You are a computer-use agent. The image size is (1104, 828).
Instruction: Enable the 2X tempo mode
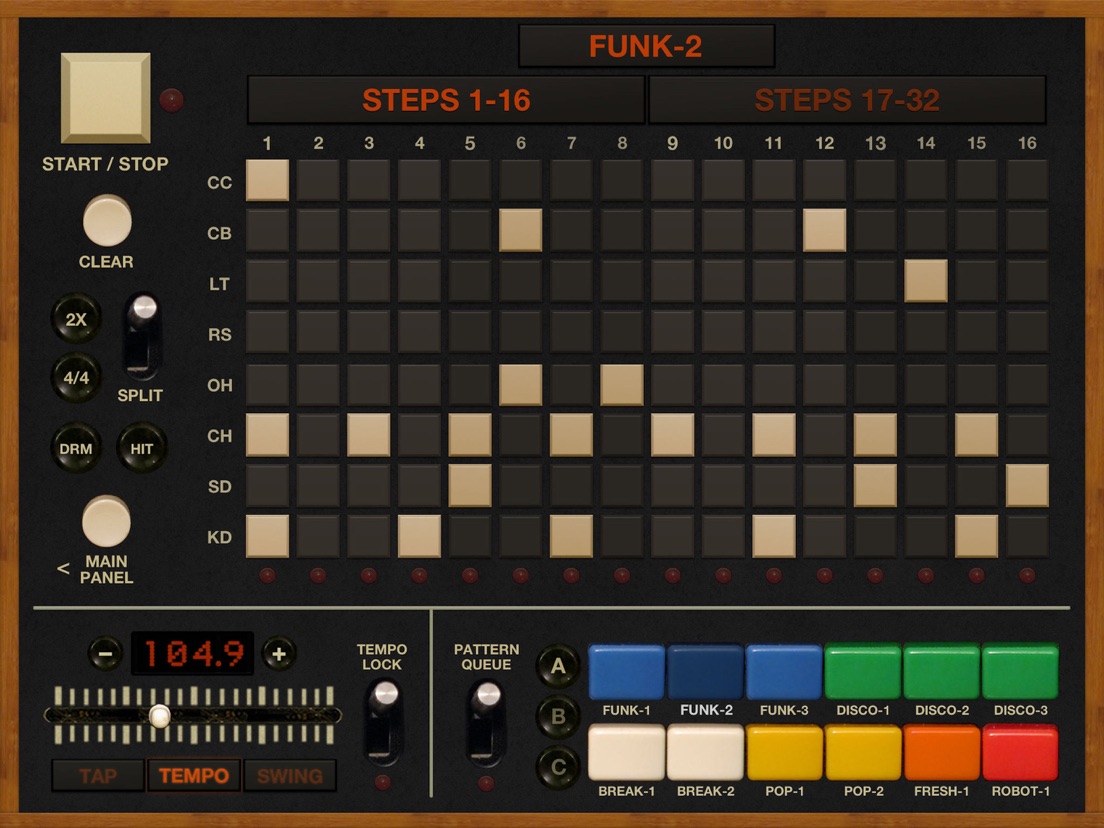[x=75, y=318]
